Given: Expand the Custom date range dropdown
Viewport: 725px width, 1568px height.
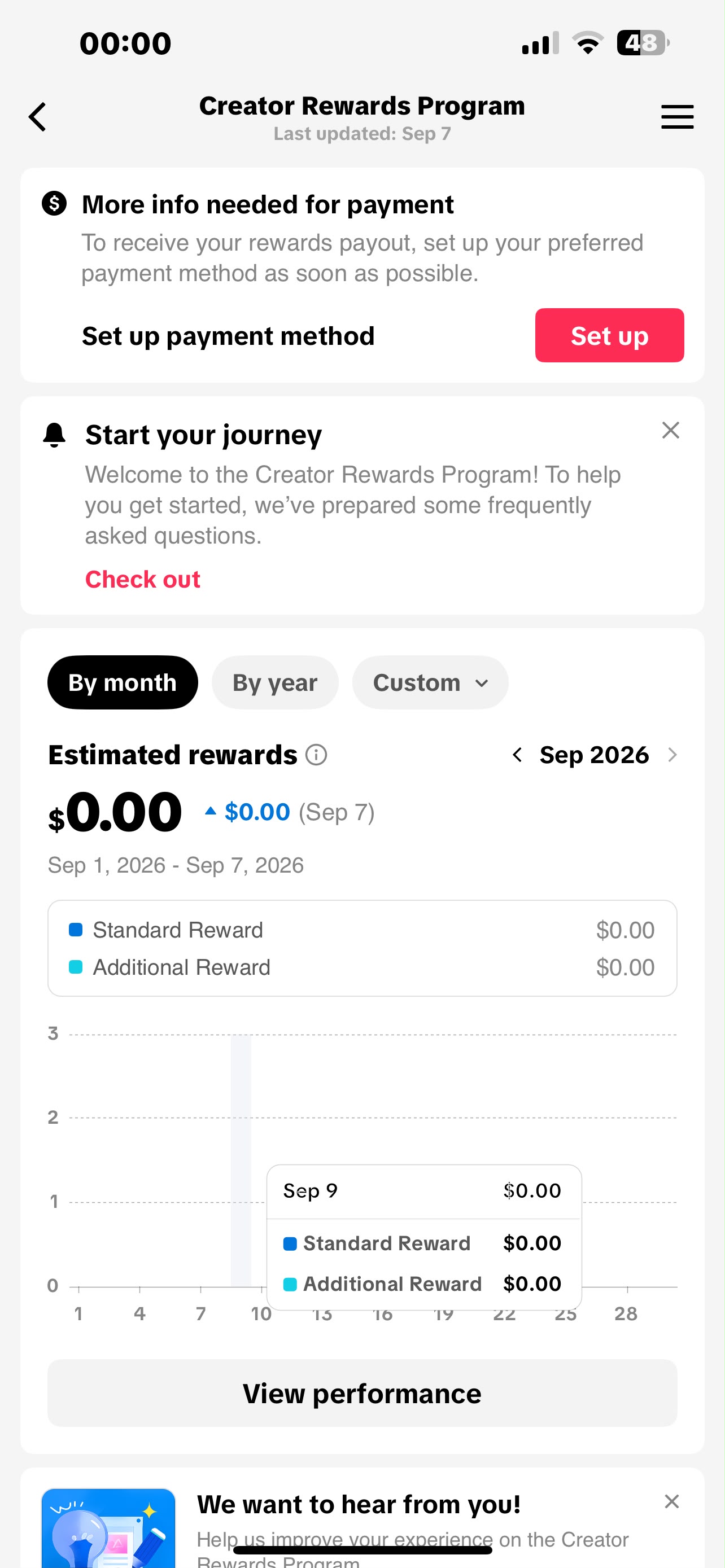Looking at the screenshot, I should [x=430, y=682].
